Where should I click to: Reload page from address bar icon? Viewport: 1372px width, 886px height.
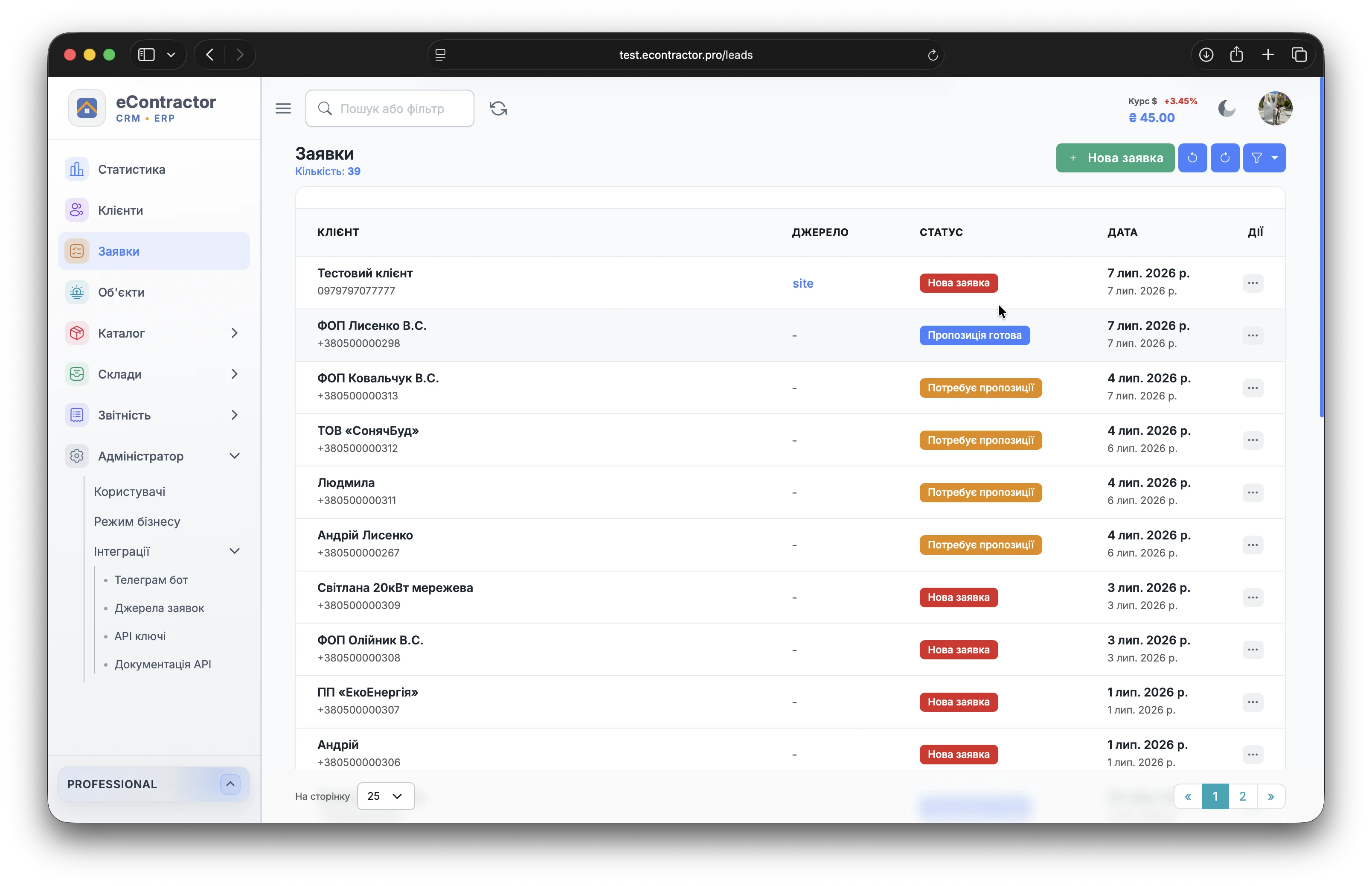tap(932, 55)
